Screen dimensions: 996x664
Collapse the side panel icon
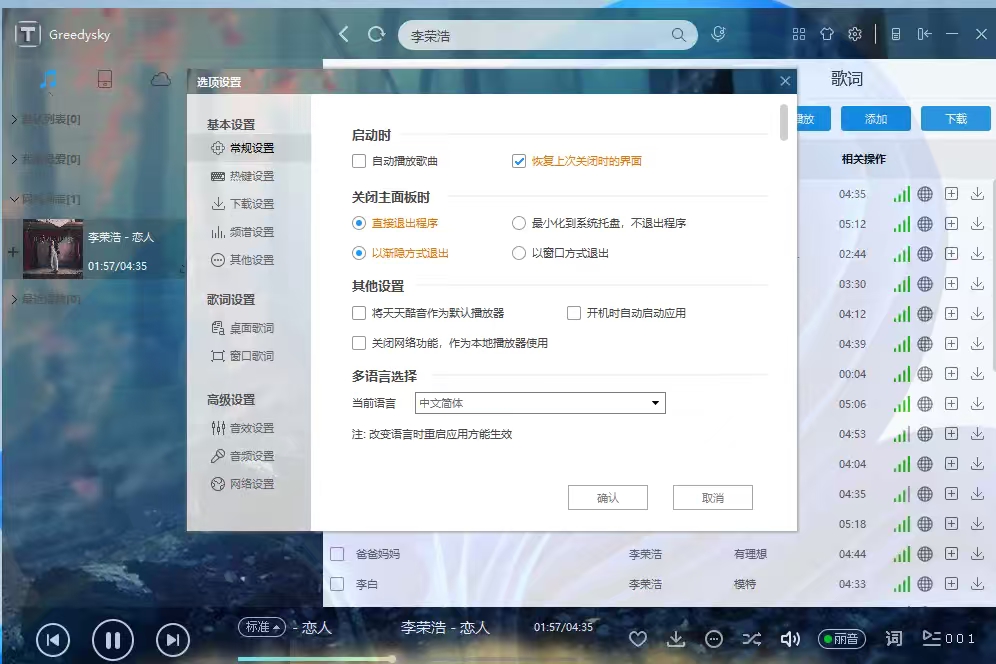point(924,34)
